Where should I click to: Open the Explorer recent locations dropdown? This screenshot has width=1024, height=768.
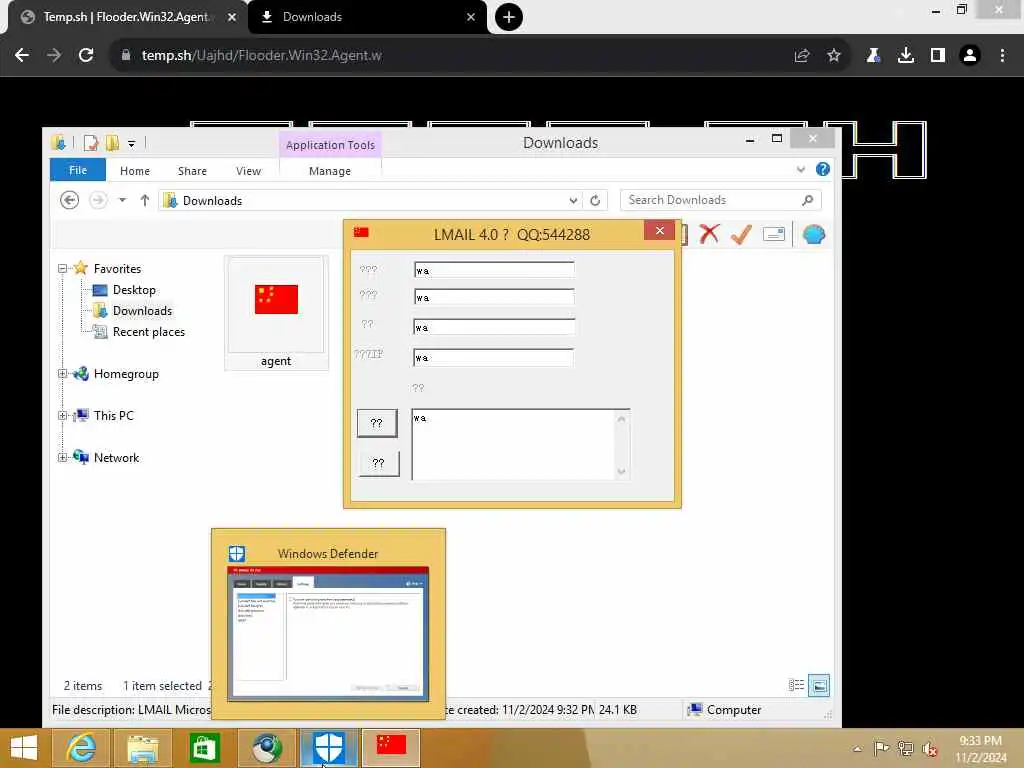122,200
